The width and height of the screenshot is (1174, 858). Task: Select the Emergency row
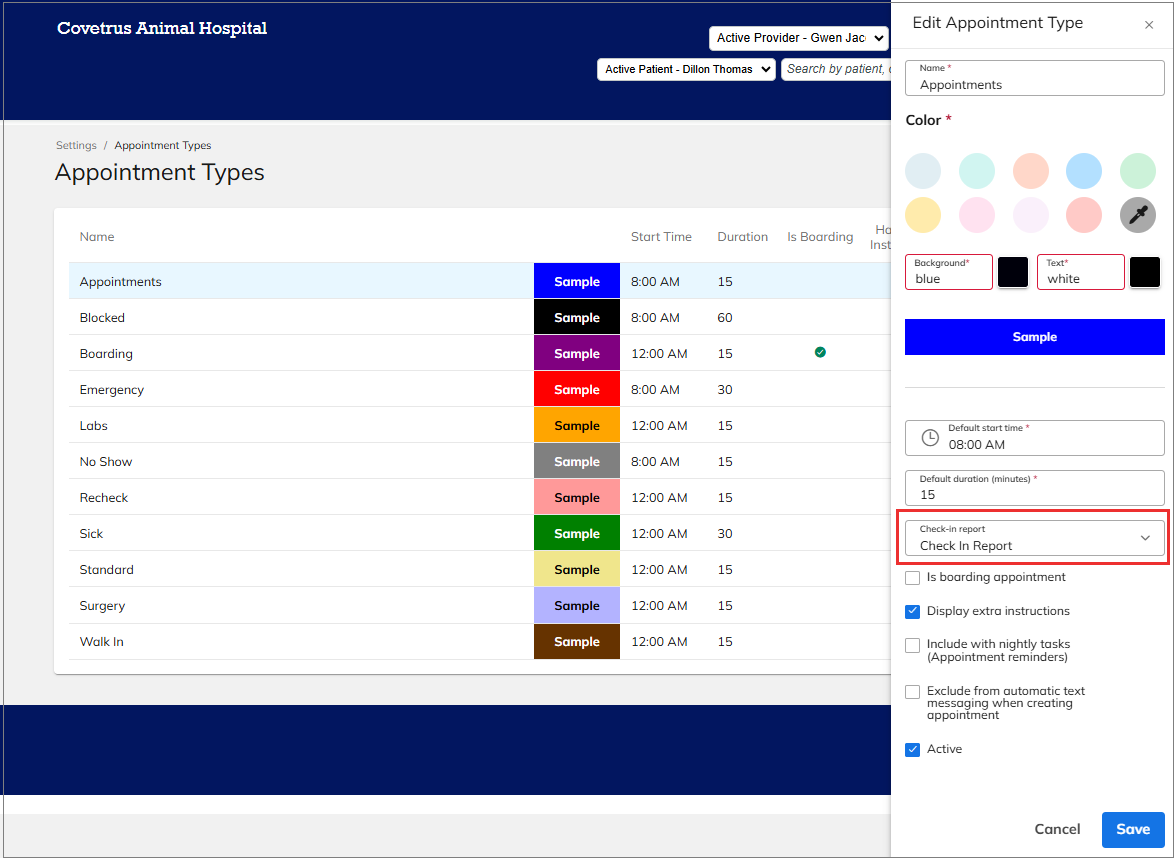click(x=480, y=389)
